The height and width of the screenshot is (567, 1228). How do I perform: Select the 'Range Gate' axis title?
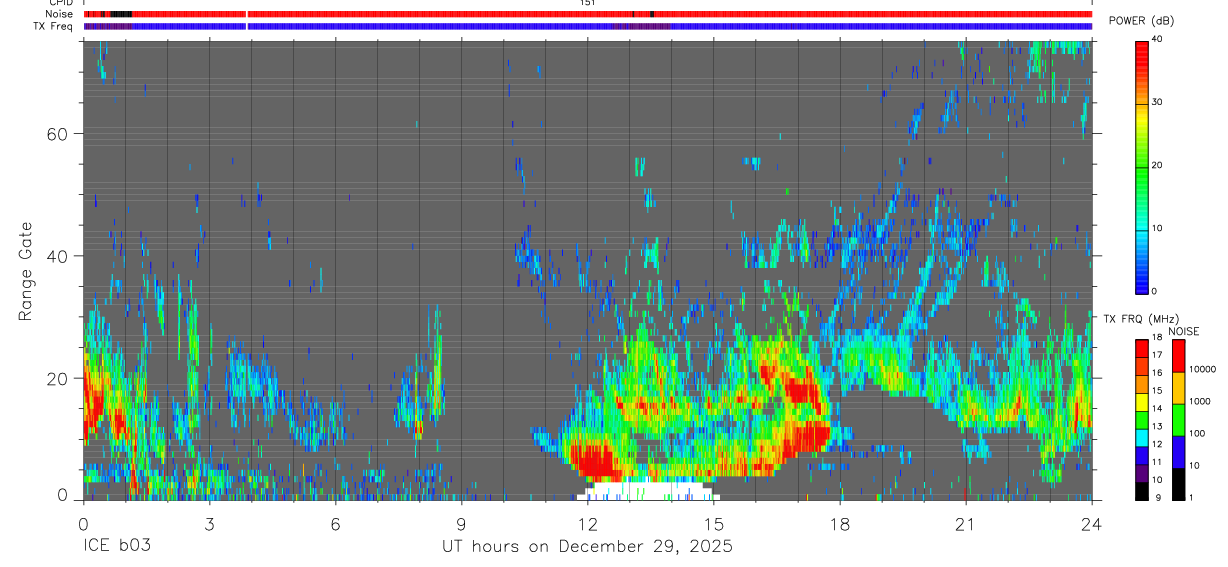tap(27, 272)
